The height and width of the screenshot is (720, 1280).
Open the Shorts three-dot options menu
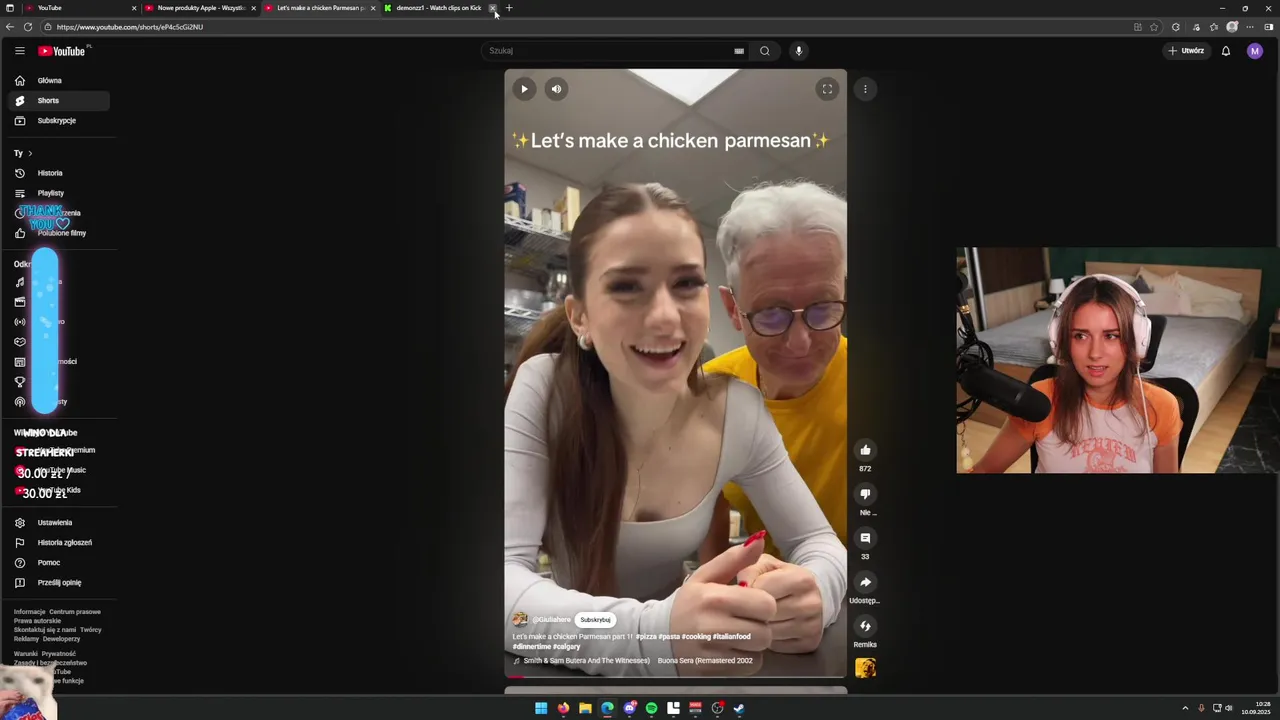click(x=865, y=89)
